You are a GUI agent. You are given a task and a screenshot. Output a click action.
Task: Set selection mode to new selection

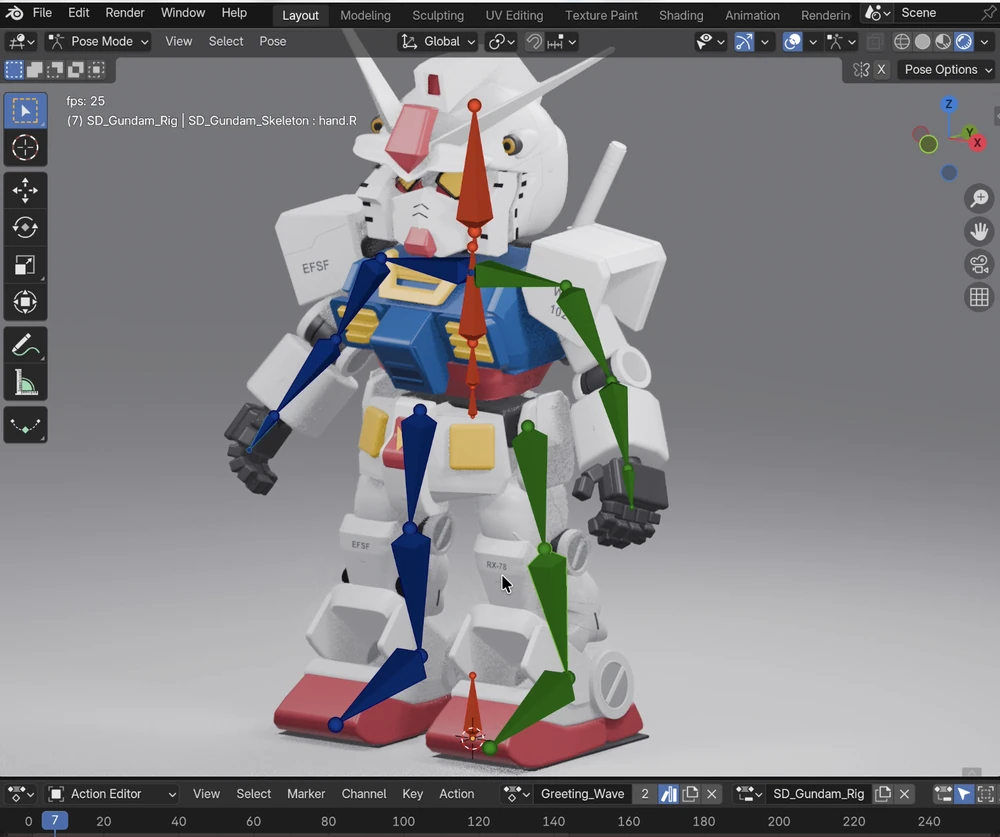click(14, 70)
